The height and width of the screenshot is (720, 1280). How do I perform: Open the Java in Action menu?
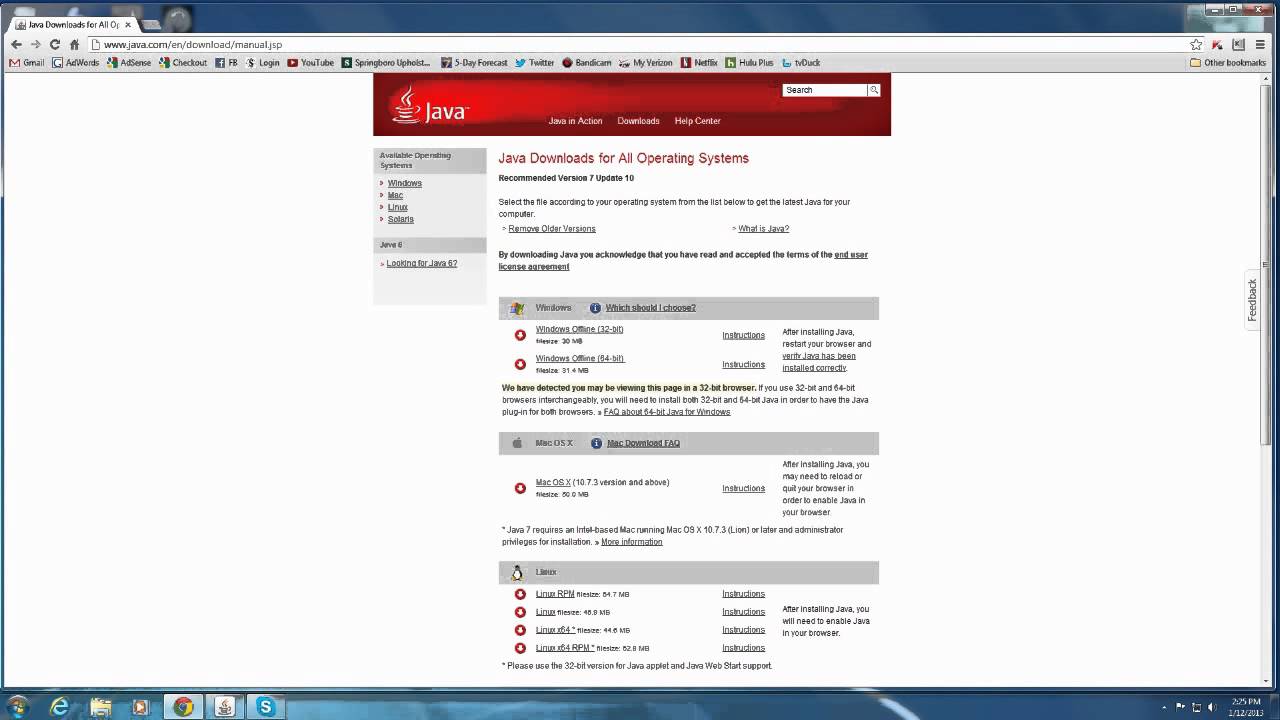tap(575, 121)
